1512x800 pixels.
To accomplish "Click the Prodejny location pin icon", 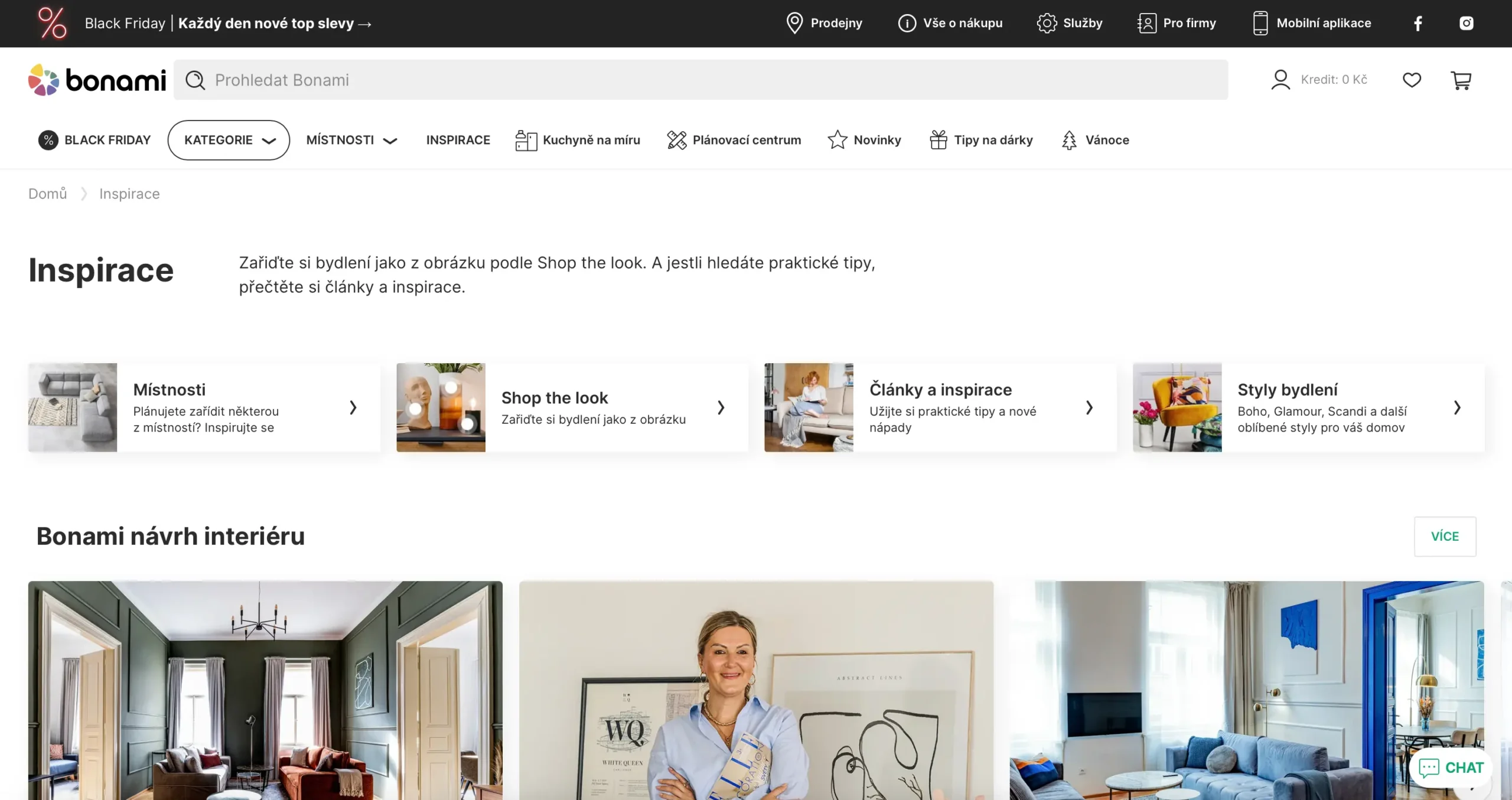I will click(794, 24).
